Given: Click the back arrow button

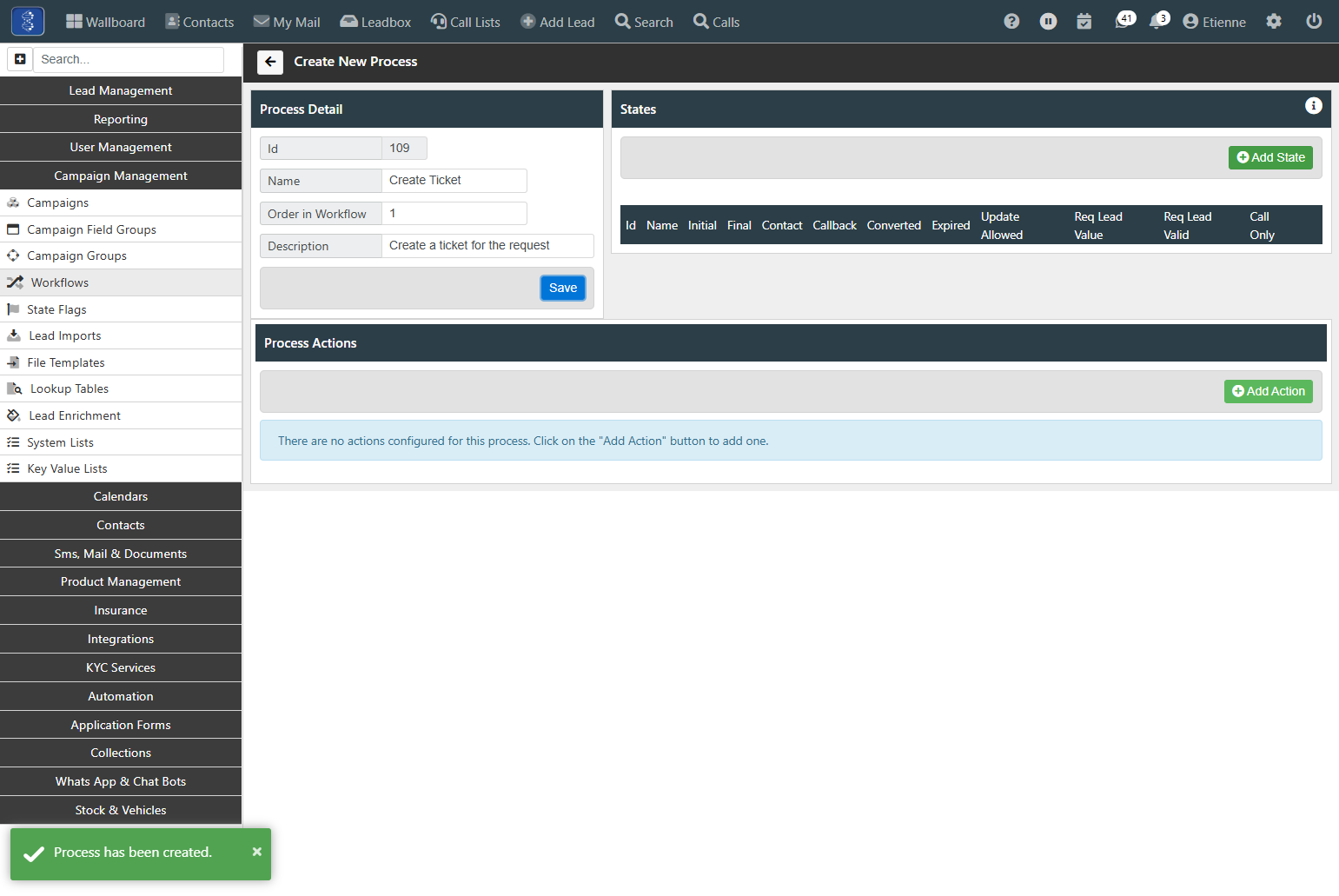Looking at the screenshot, I should 270,62.
